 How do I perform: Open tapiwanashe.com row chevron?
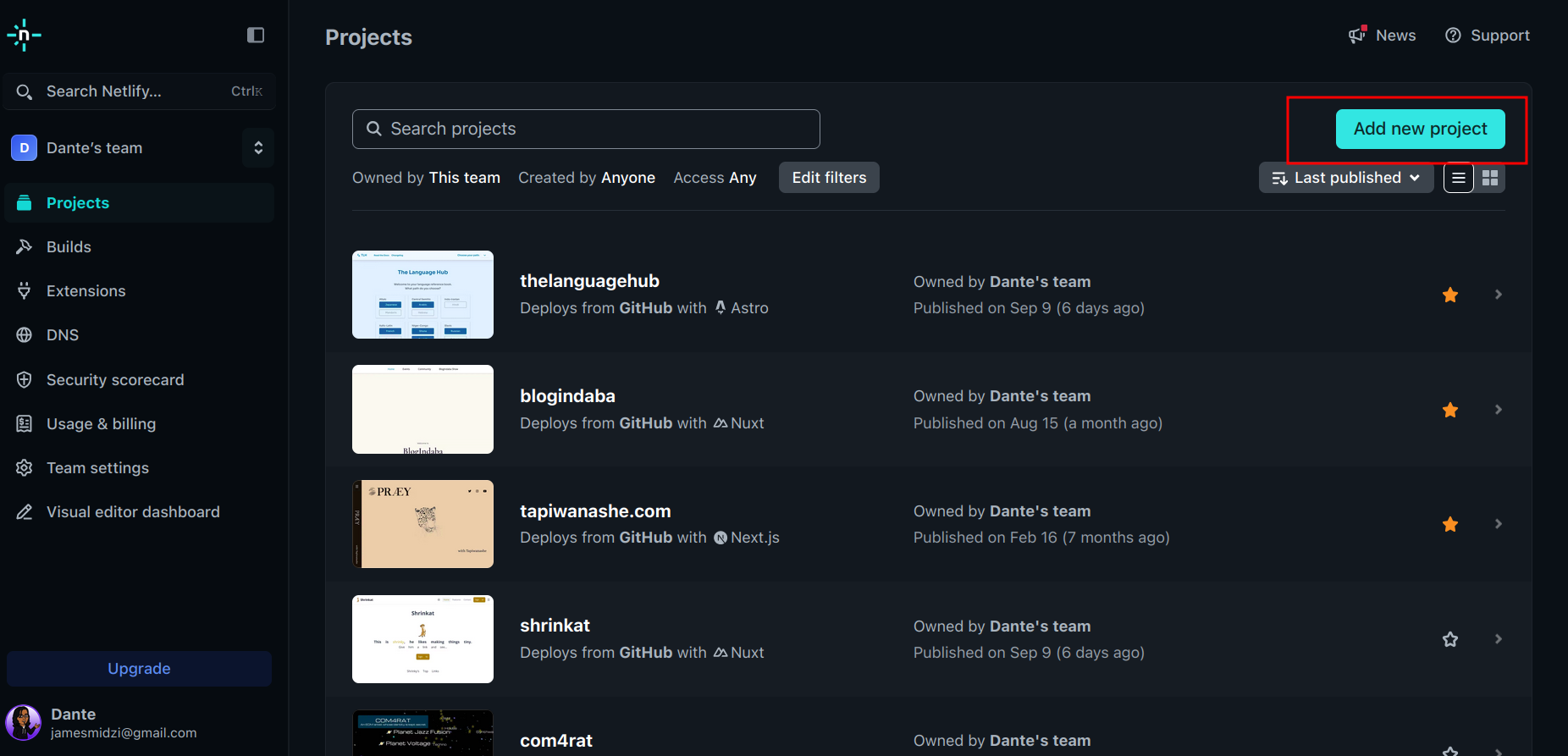tap(1499, 524)
